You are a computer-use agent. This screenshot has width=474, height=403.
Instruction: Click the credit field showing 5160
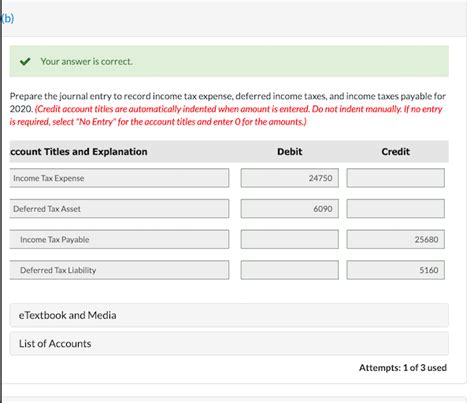point(396,270)
